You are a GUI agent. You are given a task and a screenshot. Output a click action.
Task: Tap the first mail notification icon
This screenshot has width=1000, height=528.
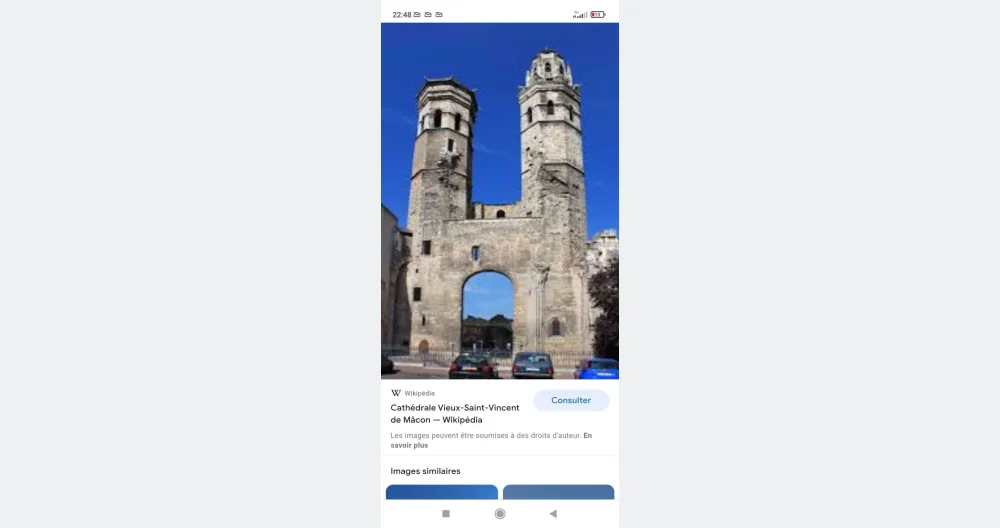pyautogui.click(x=416, y=15)
